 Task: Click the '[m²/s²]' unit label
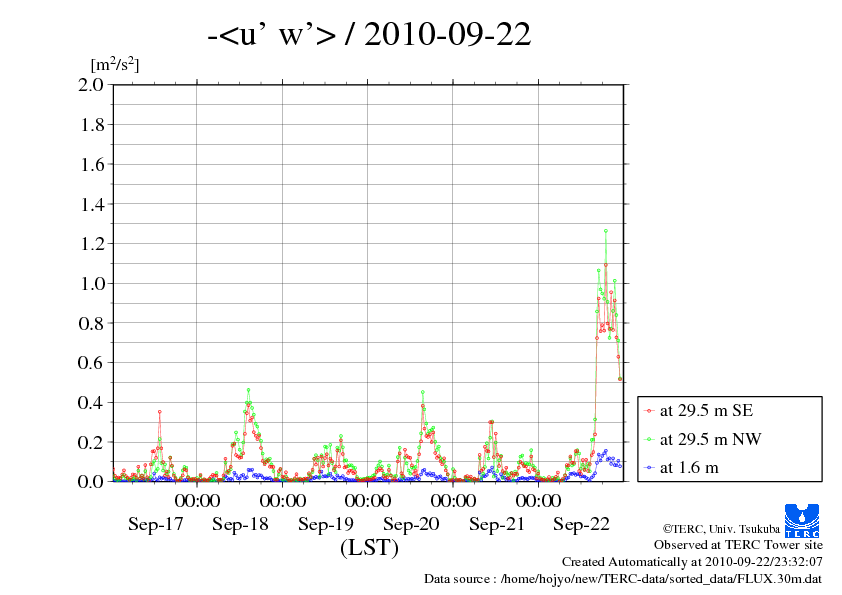click(115, 64)
